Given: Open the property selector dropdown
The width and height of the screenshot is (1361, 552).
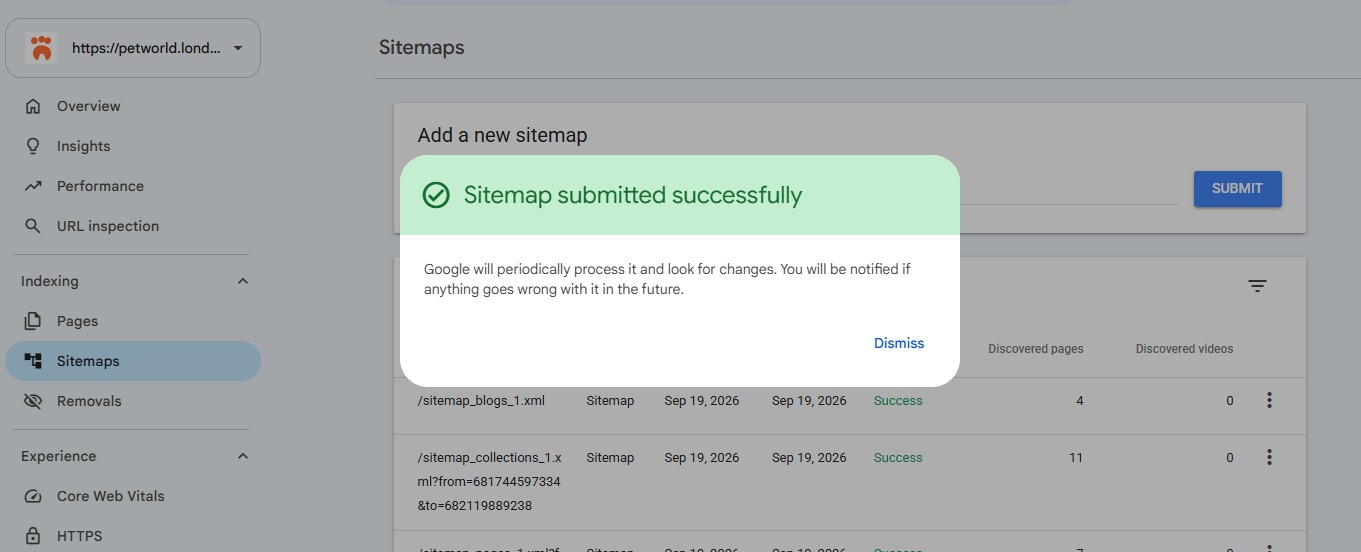Looking at the screenshot, I should [x=133, y=48].
